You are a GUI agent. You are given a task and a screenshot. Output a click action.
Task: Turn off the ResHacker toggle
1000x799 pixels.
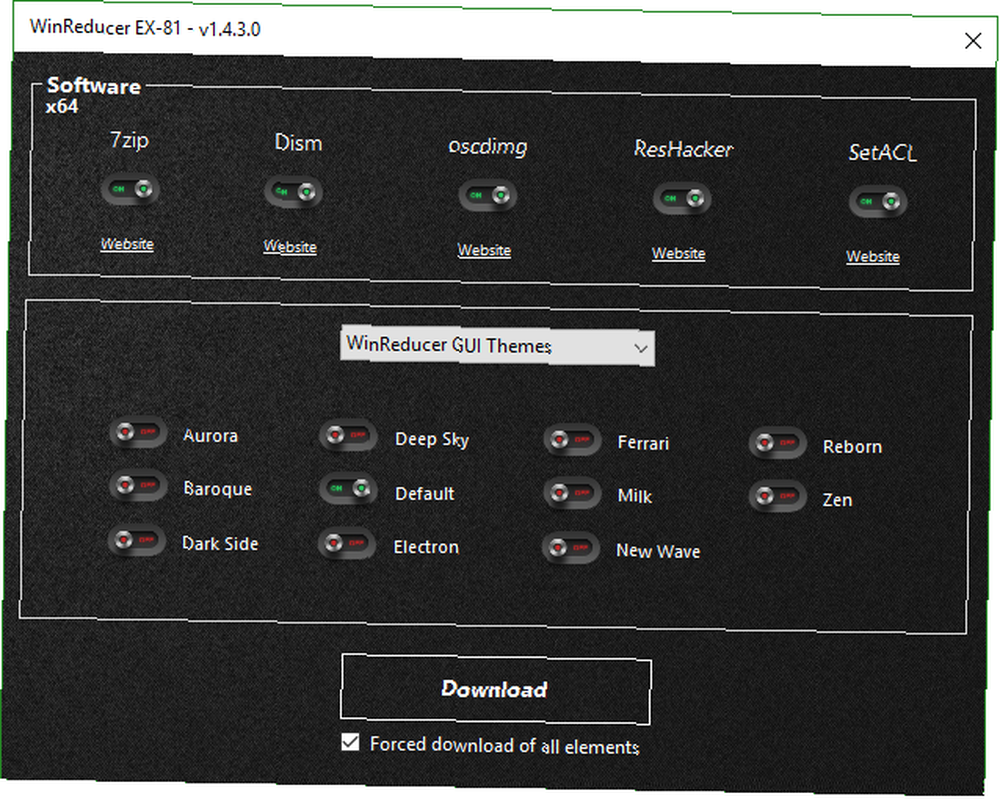click(x=682, y=199)
